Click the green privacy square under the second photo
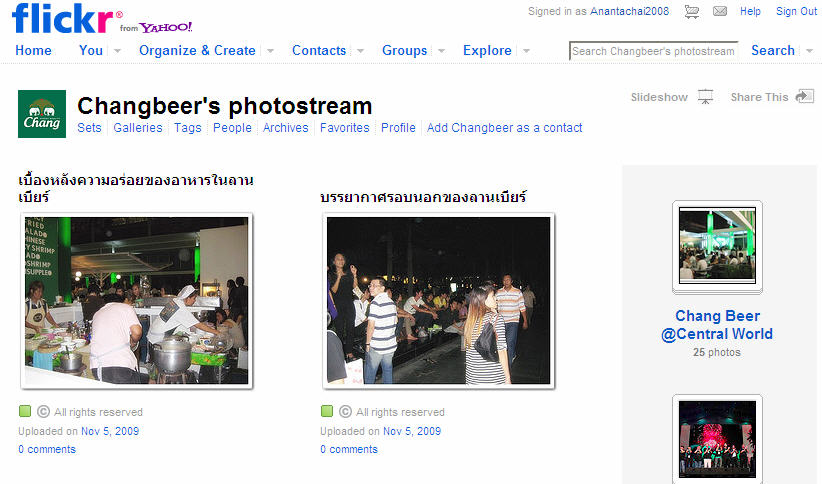The width and height of the screenshot is (822, 484). click(327, 412)
